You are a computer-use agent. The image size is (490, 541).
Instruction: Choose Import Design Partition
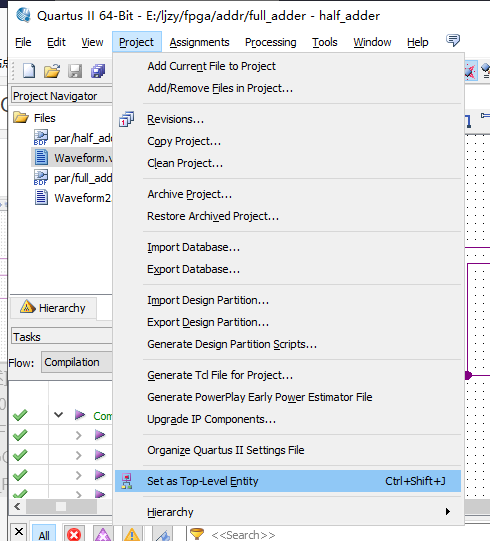(288, 301)
